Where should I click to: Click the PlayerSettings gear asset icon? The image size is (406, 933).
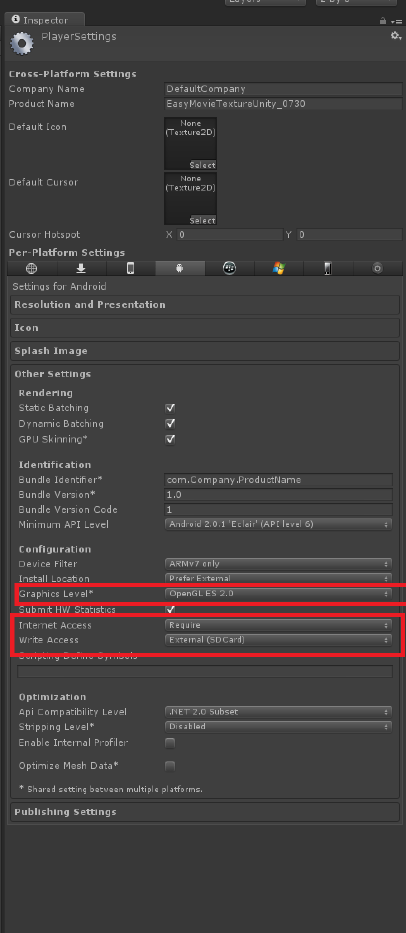coord(22,43)
